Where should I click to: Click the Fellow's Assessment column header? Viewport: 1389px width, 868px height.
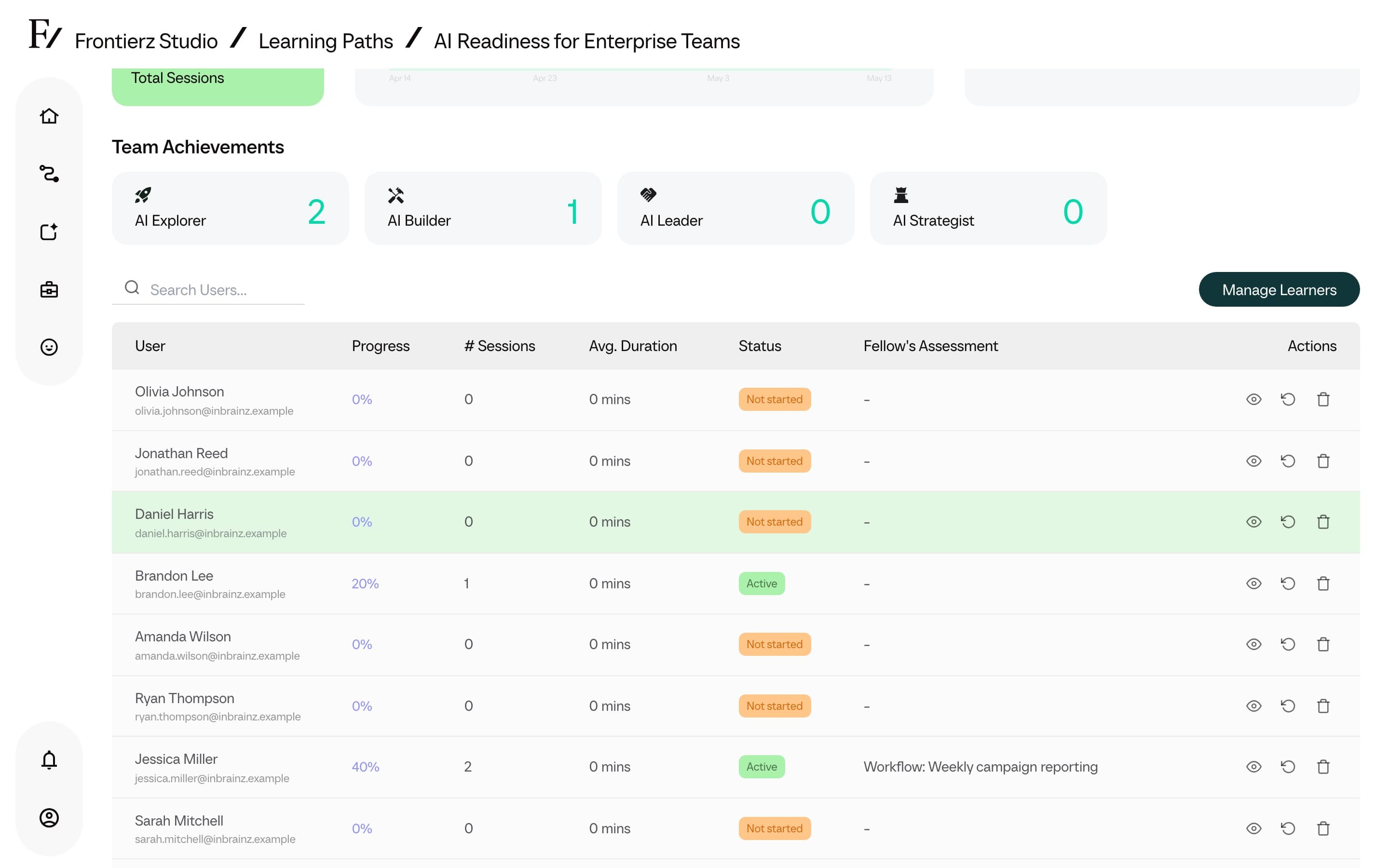(x=930, y=346)
